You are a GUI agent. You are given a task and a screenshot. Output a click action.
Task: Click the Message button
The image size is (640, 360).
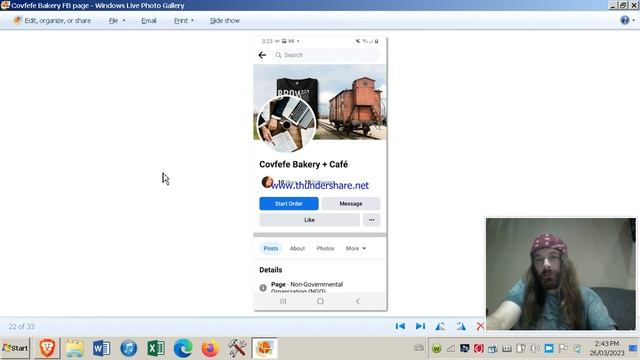351,203
